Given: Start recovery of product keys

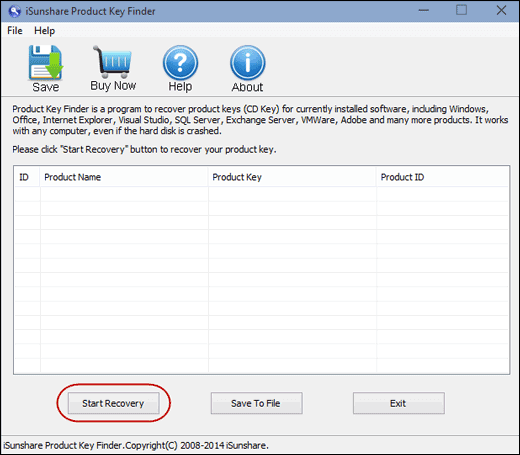Looking at the screenshot, I should (113, 403).
